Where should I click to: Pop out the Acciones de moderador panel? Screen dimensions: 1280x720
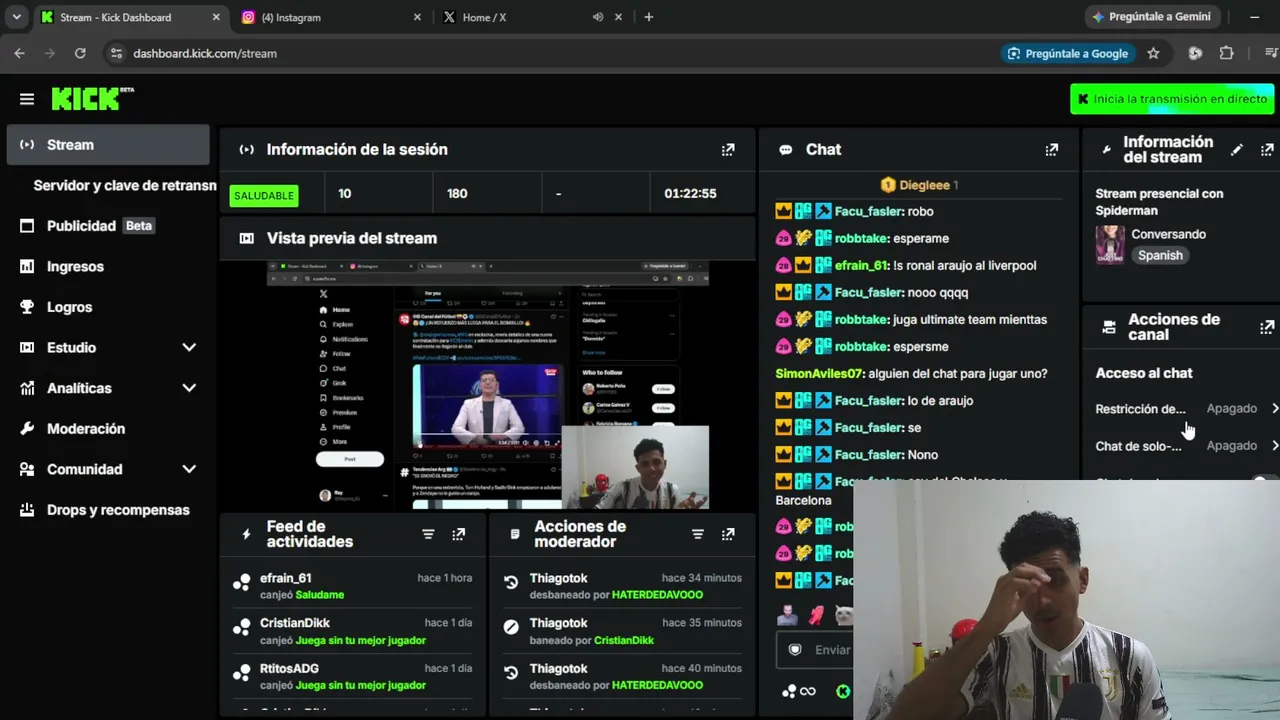[x=728, y=534]
